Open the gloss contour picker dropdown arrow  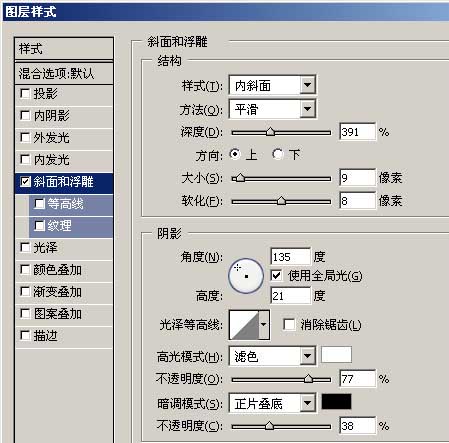click(264, 325)
